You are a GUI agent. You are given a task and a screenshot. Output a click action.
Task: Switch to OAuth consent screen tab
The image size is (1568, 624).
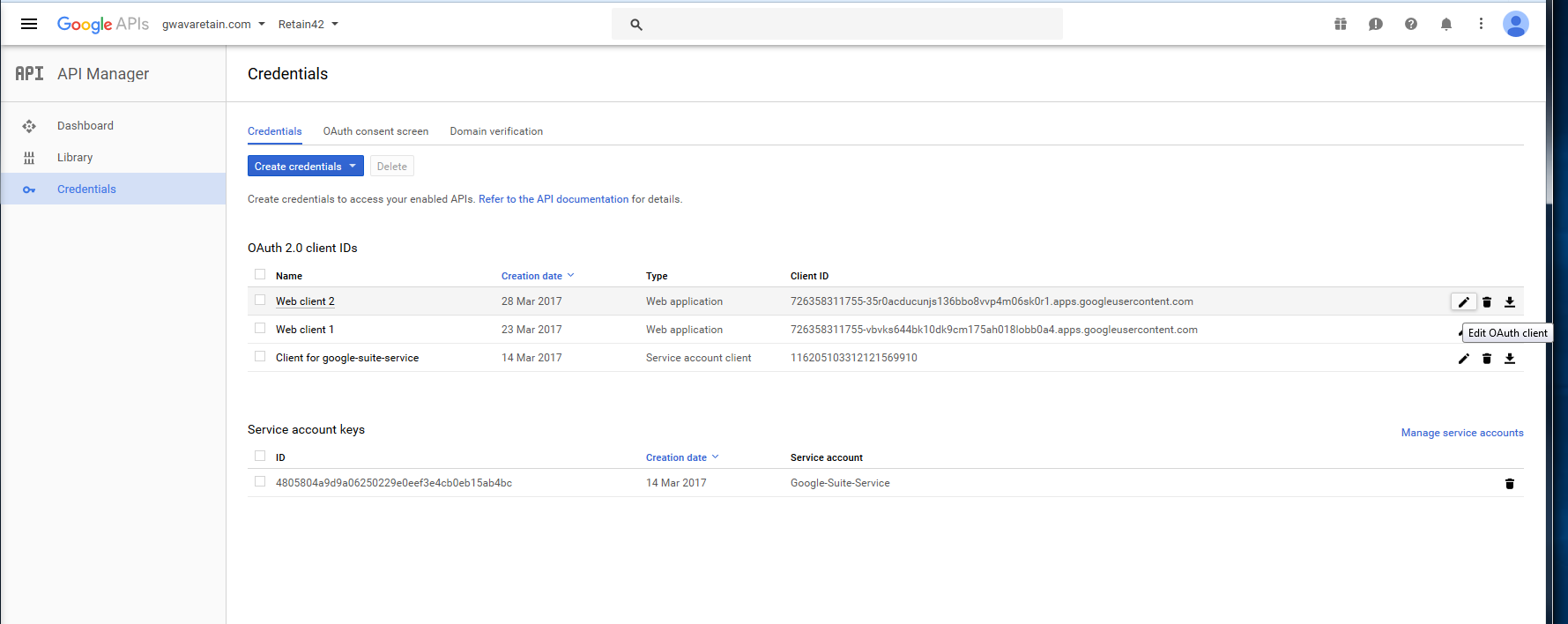pos(375,131)
